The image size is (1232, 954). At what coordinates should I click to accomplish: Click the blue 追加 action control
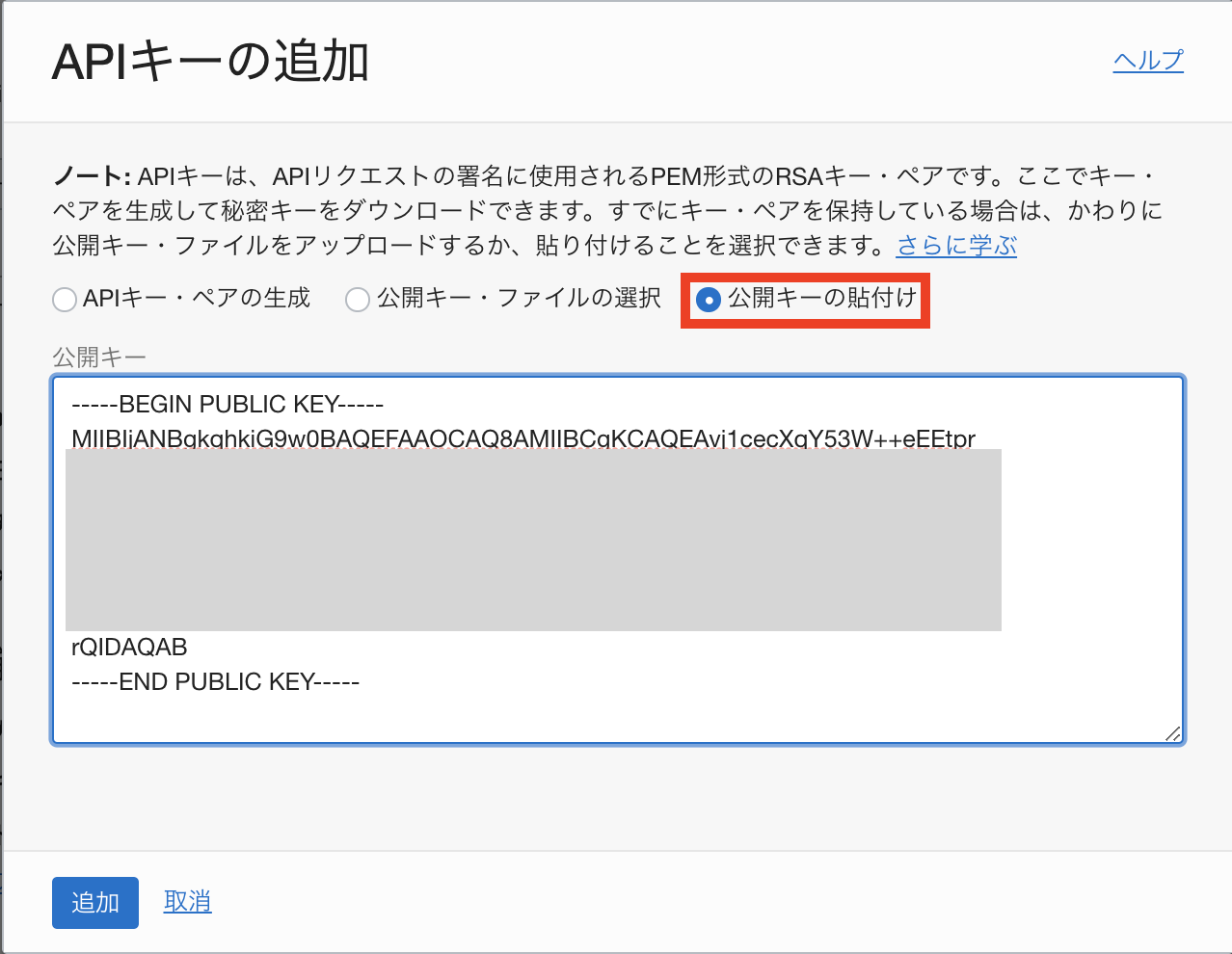94,902
